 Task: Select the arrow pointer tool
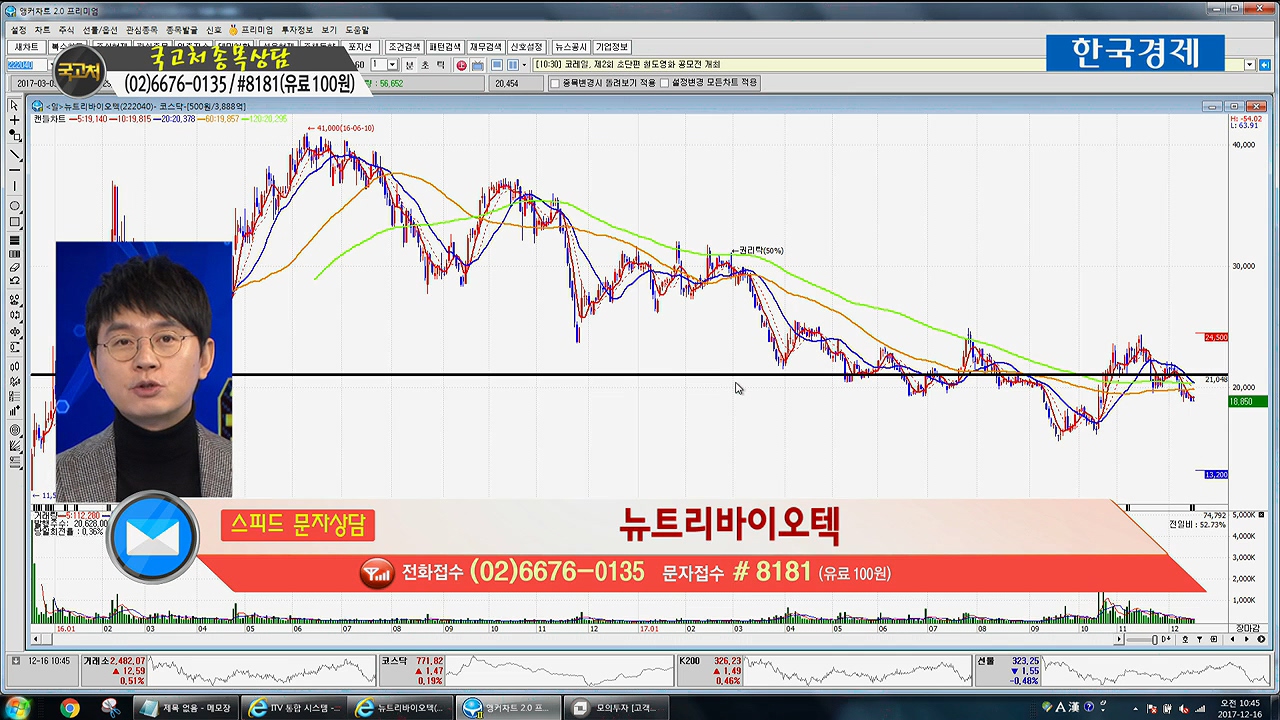[14, 105]
